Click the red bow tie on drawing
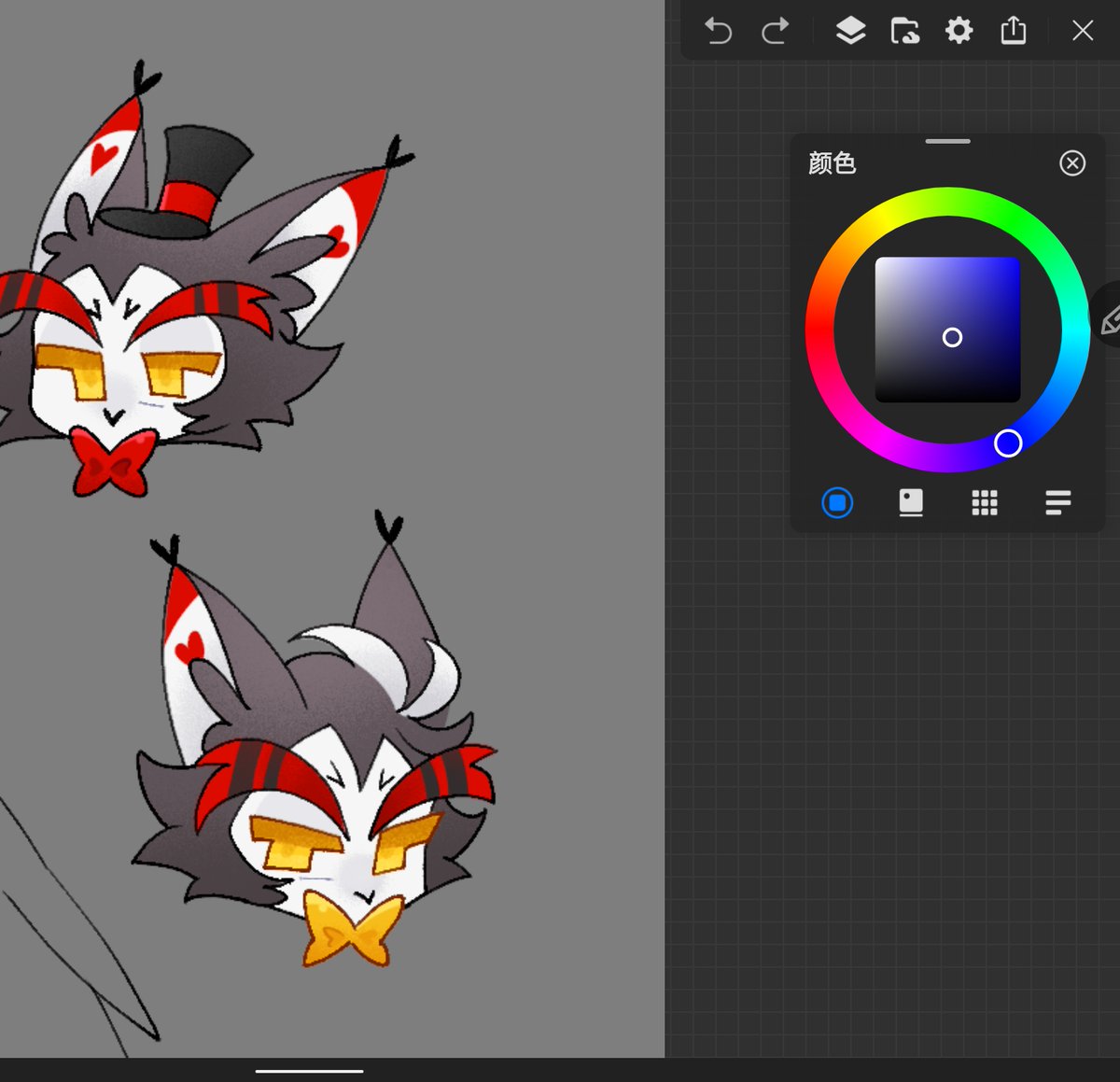The width and height of the screenshot is (1120, 1082). 112,461
